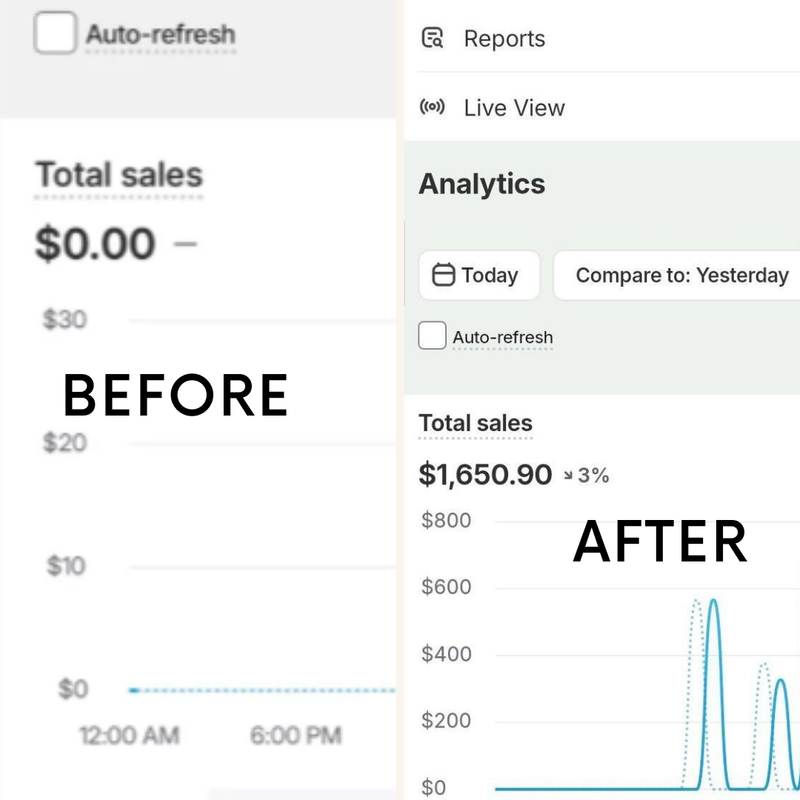Click the calendar icon on the Today button
The height and width of the screenshot is (800, 800).
(x=443, y=275)
